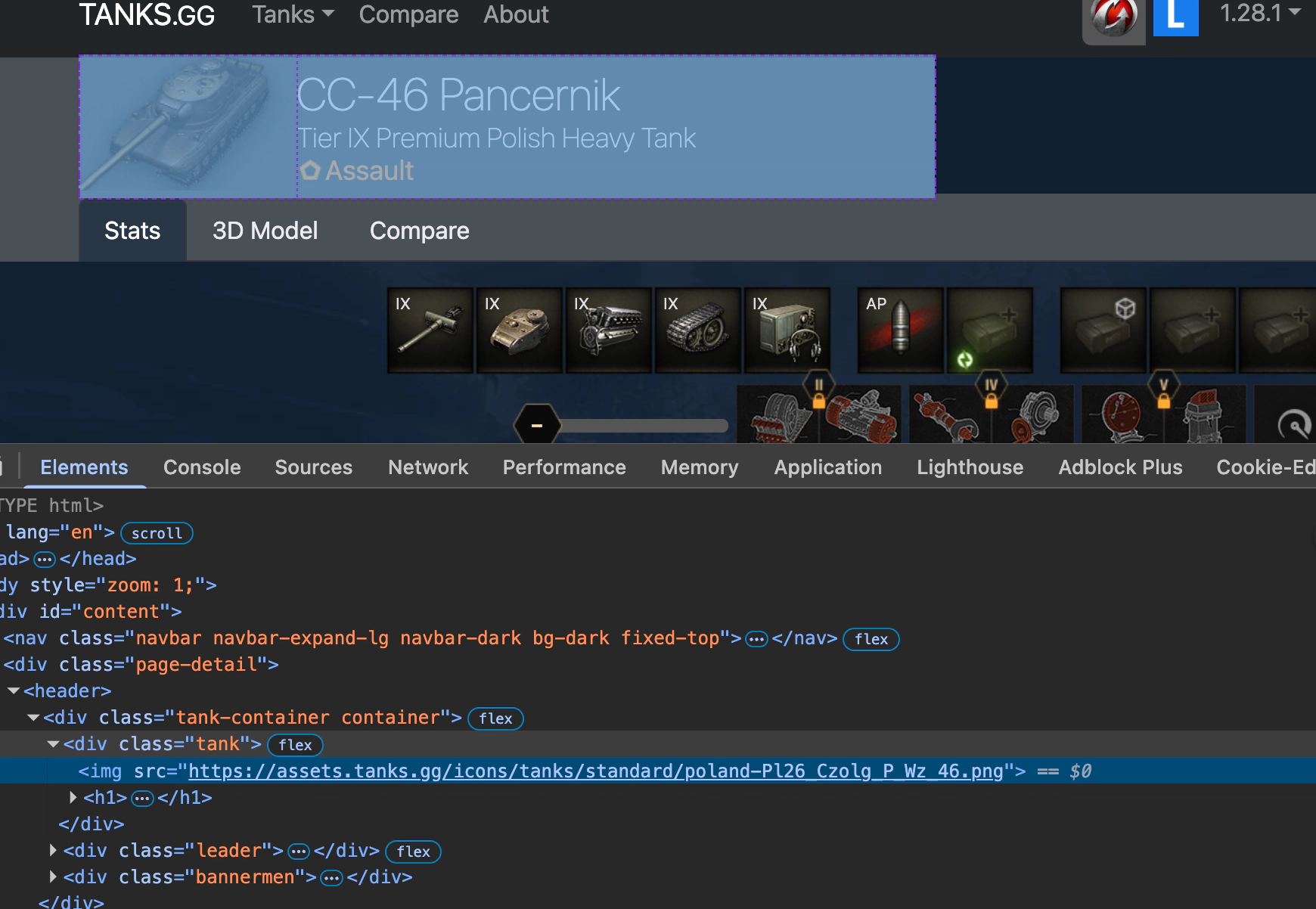This screenshot has height=909, width=1316.
Task: Toggle the lock on level V field modification
Action: coord(1163,401)
